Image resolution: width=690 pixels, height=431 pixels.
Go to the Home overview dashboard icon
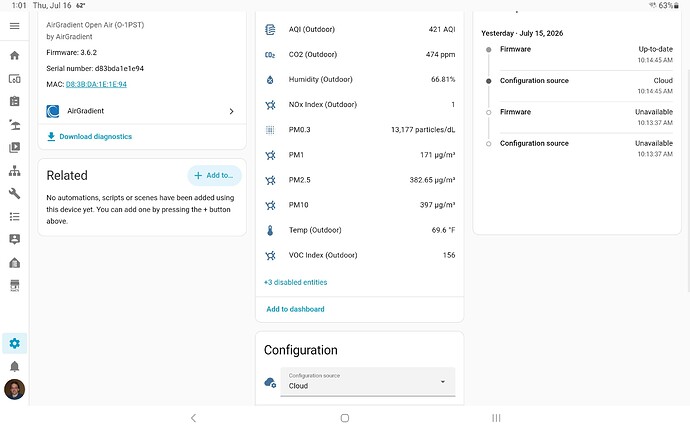coord(15,55)
